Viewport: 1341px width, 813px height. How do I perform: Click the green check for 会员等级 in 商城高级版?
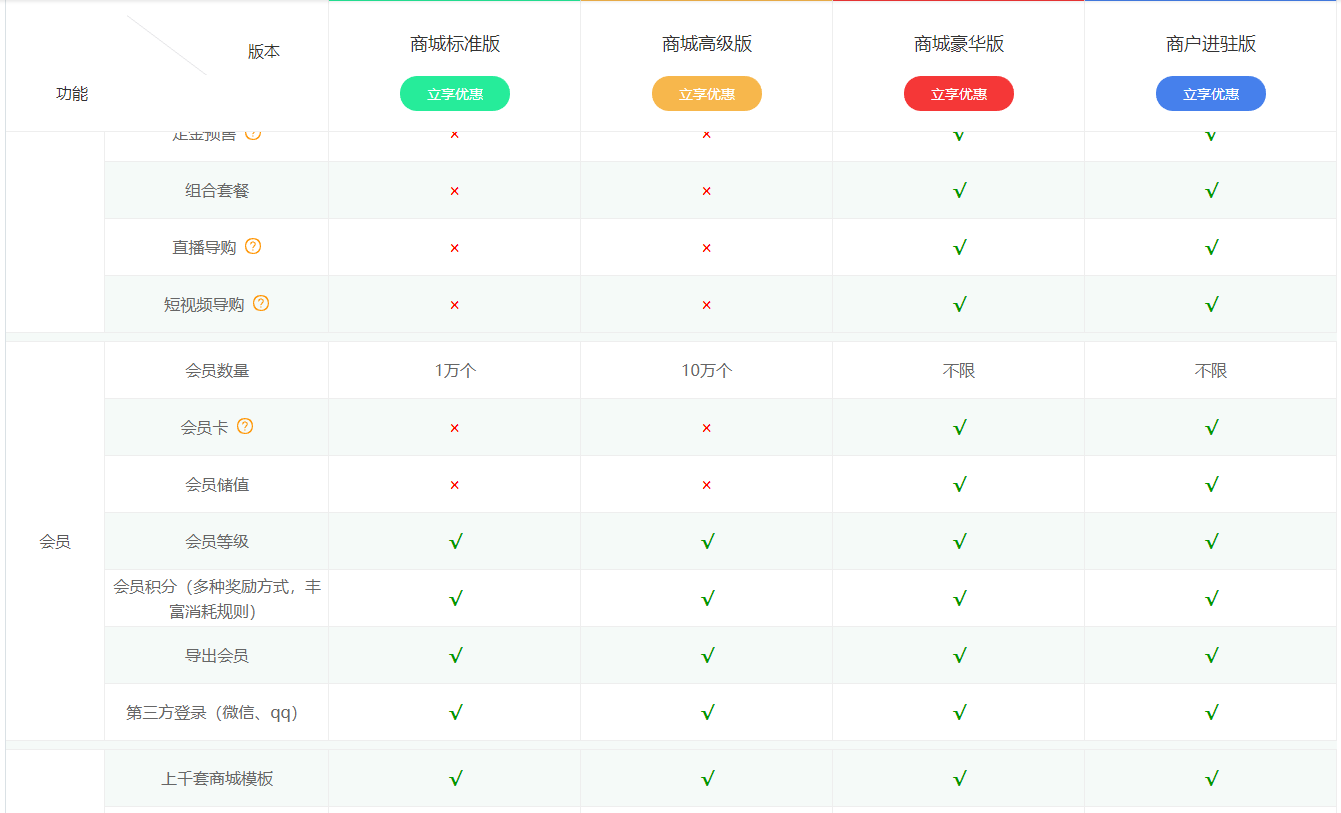tap(708, 542)
